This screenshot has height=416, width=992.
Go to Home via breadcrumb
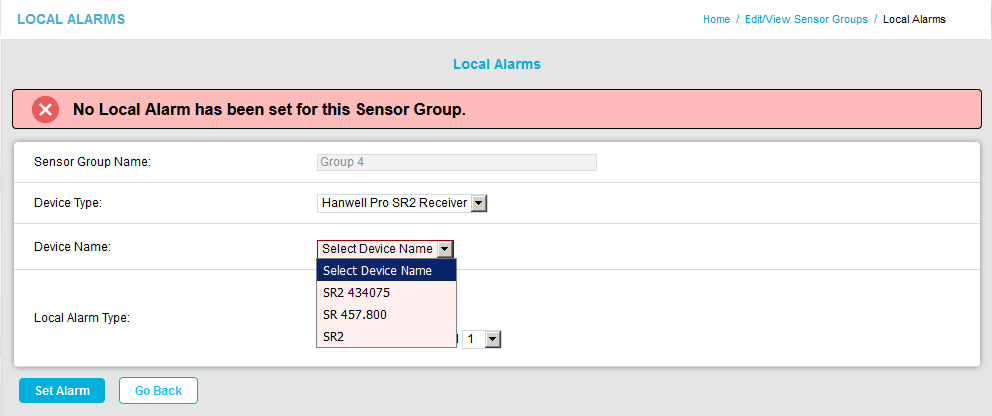(x=716, y=20)
